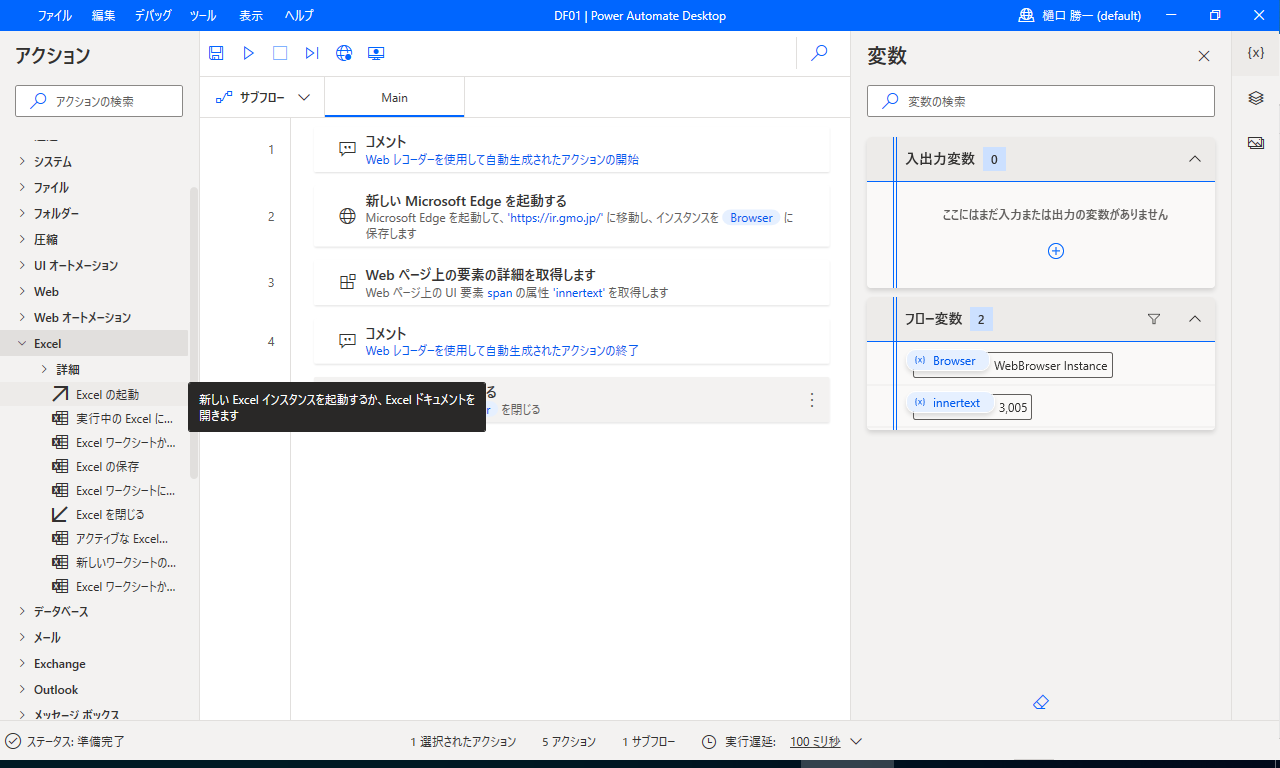Viewport: 1280px width, 768px height.
Task: Toggle the variables pane {x} icon
Action: click(1256, 53)
